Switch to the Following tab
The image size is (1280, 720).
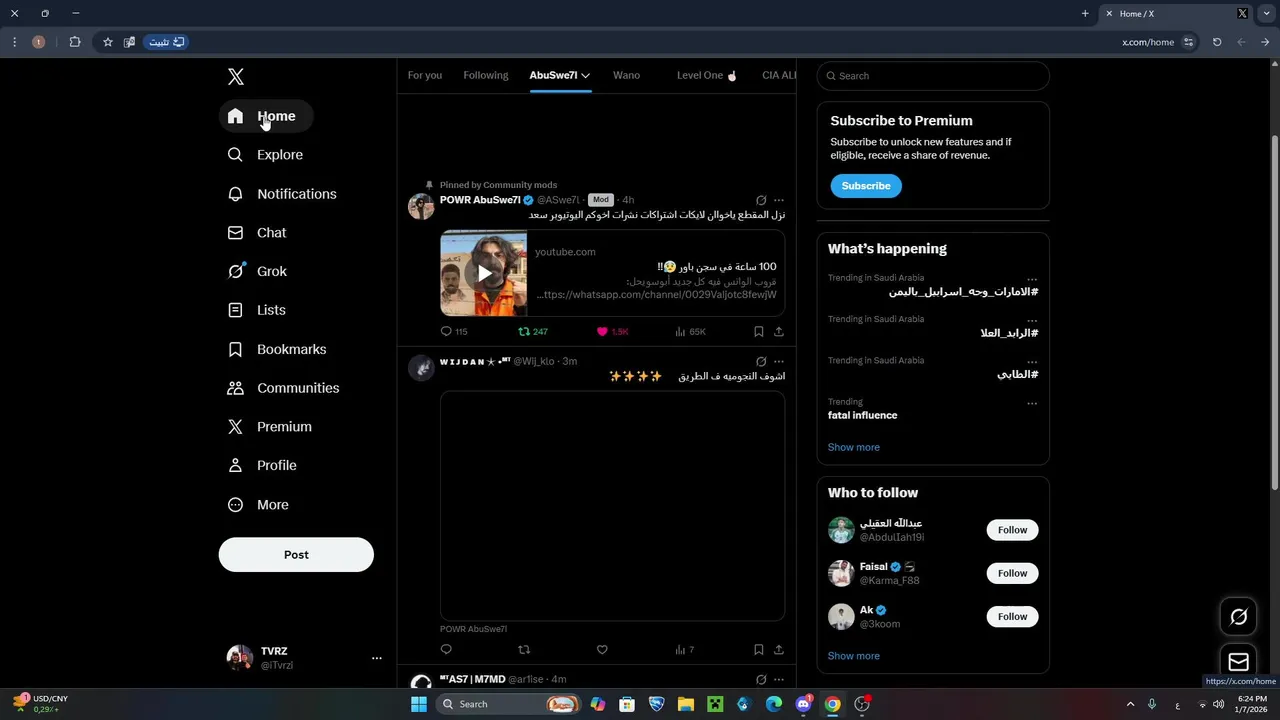[486, 76]
